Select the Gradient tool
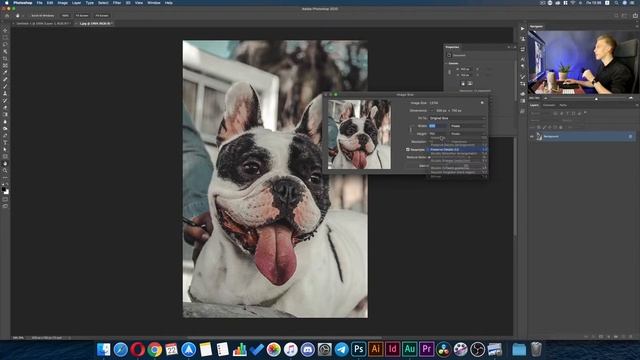Viewport: 640px width, 360px height. (5, 114)
